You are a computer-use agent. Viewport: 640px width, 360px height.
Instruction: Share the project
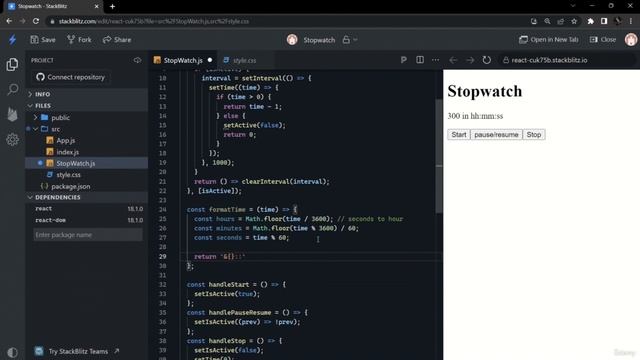(117, 40)
